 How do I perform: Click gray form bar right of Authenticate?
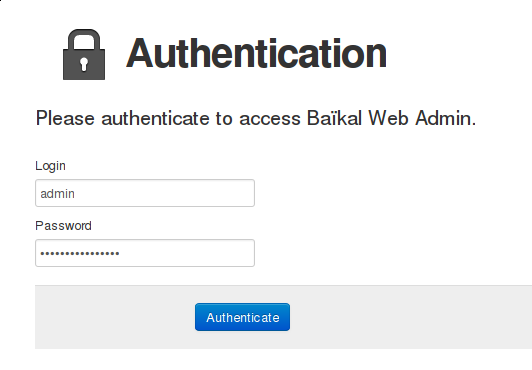[x=411, y=317]
